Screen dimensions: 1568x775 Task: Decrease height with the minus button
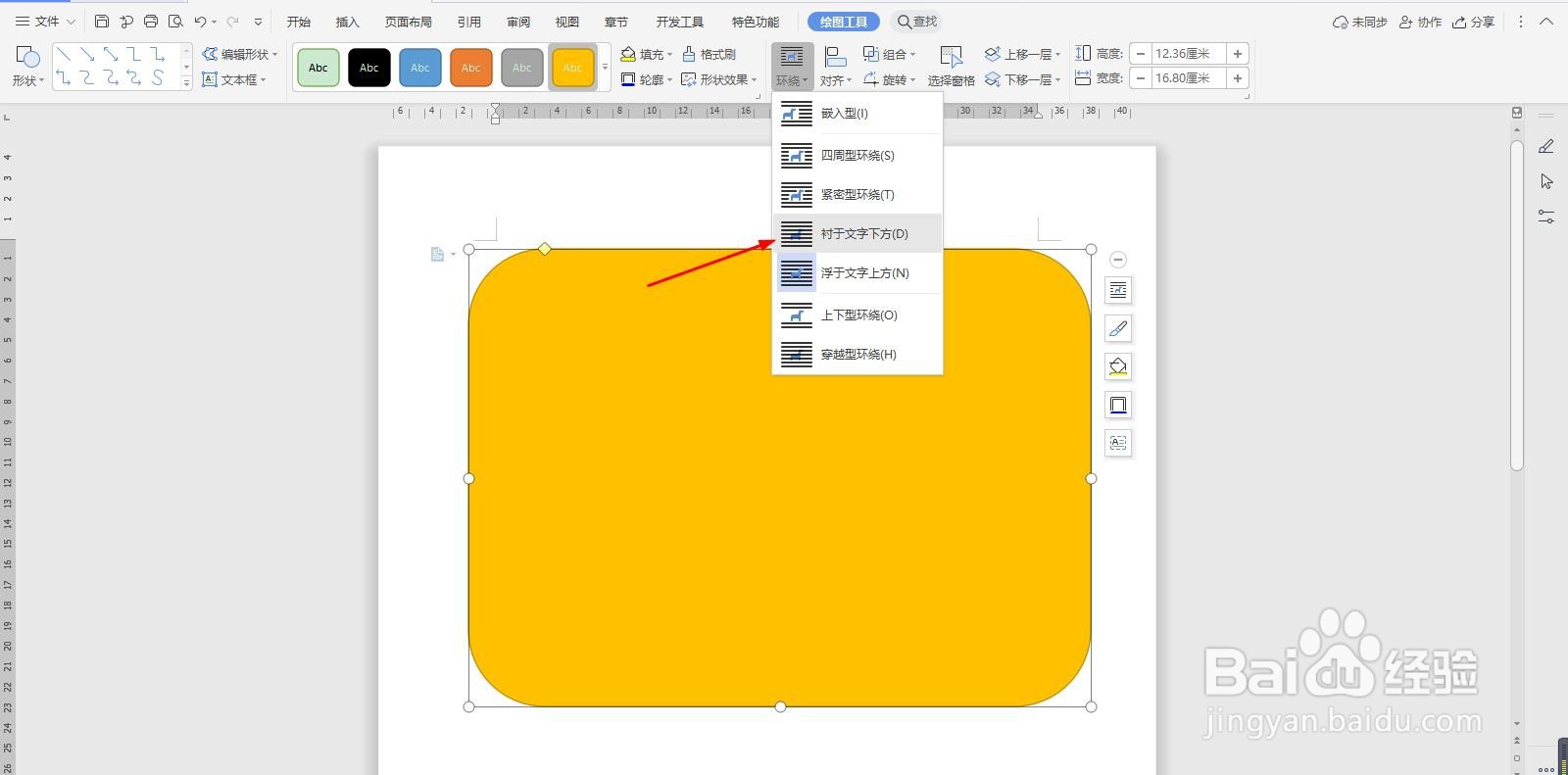[1141, 54]
